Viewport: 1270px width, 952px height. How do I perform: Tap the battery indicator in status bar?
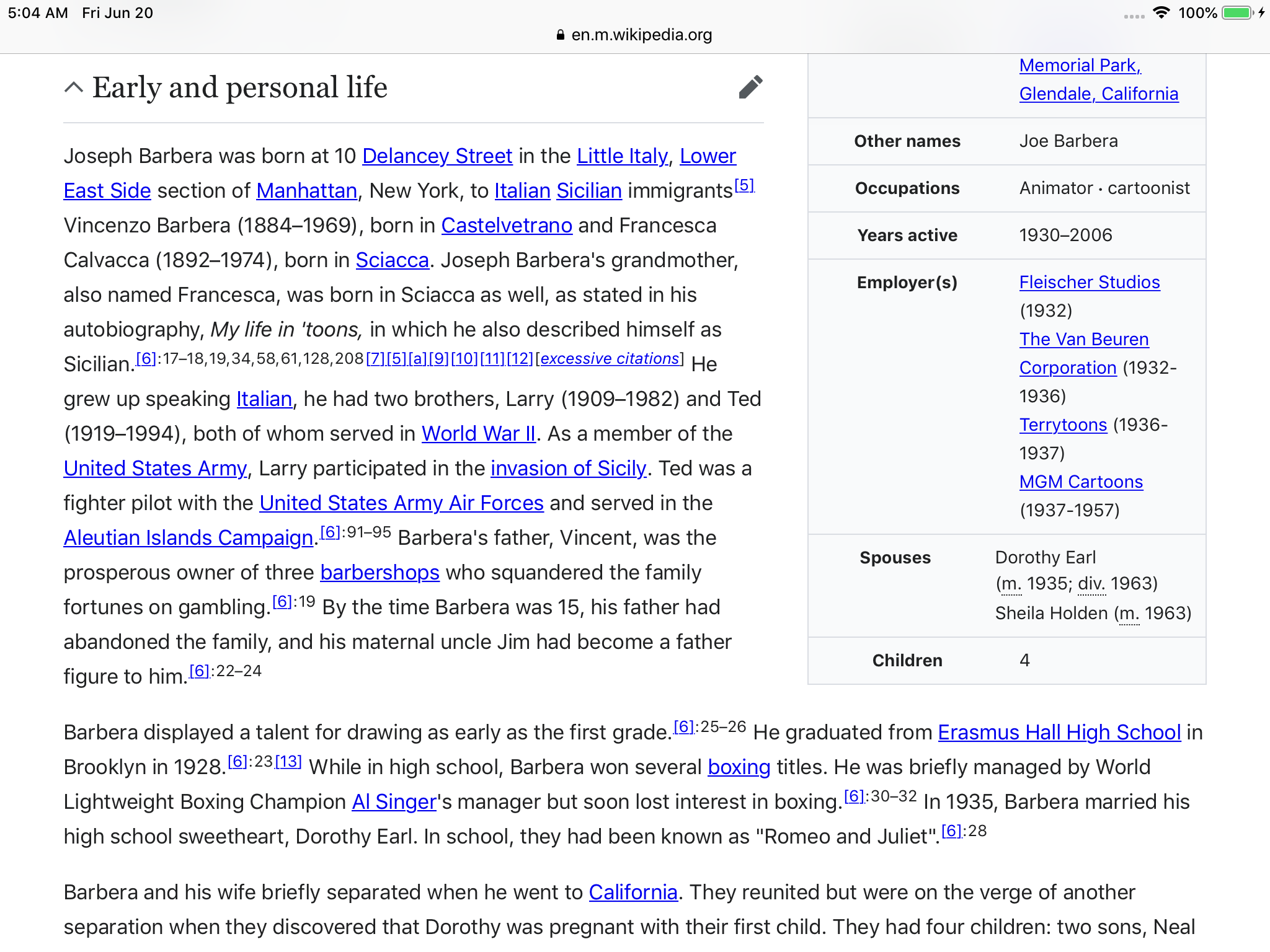pos(1239,13)
